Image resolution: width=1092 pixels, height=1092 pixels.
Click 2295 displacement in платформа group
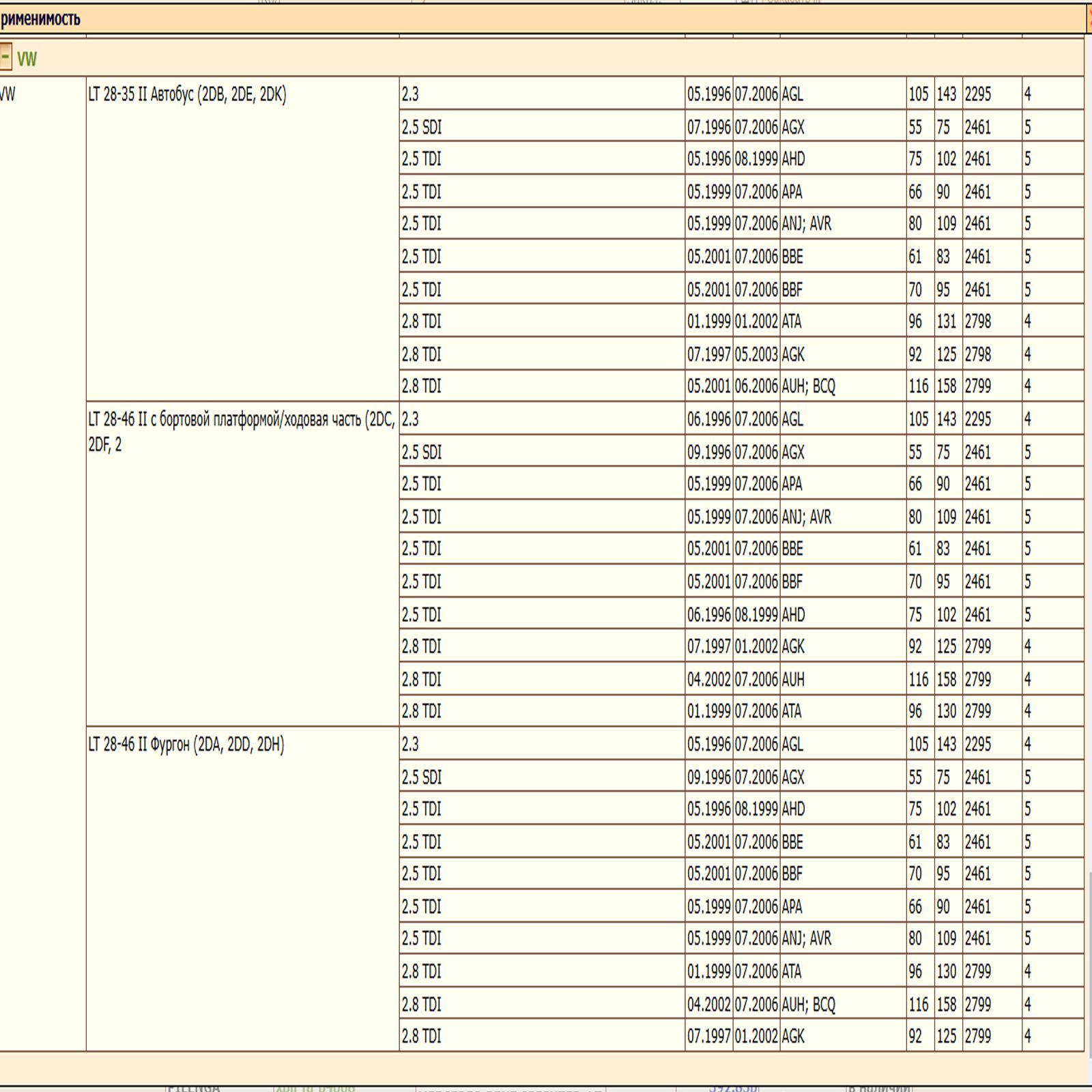[977, 419]
